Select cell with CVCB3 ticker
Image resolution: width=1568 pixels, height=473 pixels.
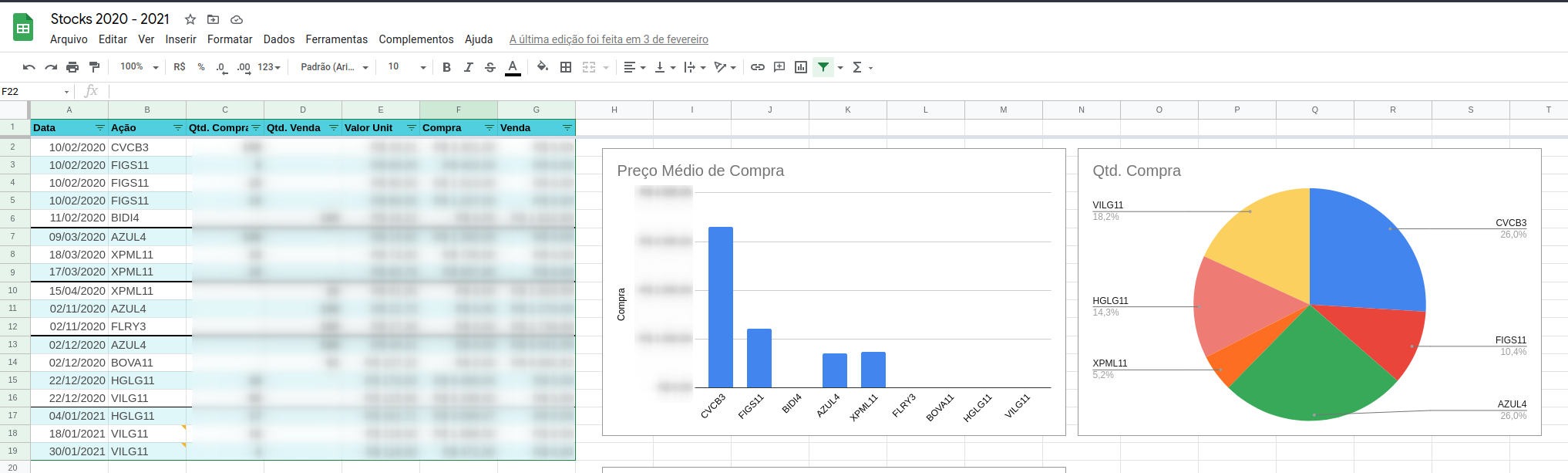(147, 147)
